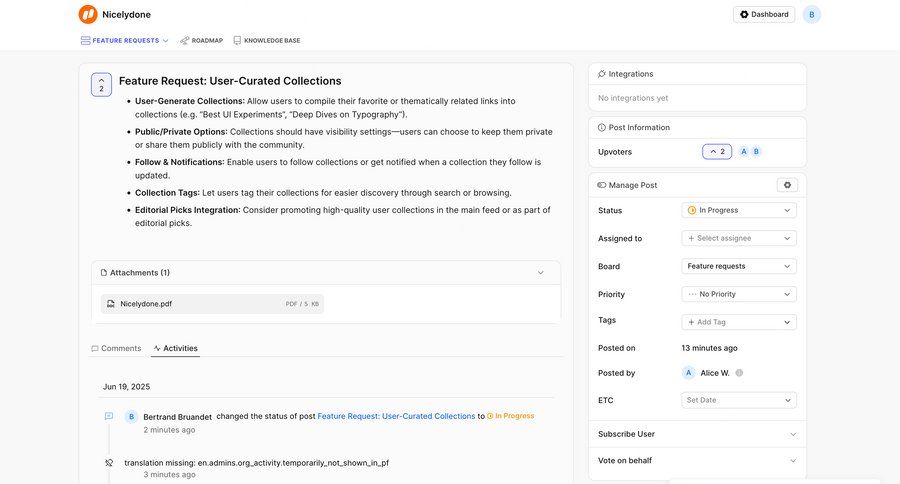The height and width of the screenshot is (484, 900).
Task: Click the post title 'Feature Request: User-Curated Collections'
Action: point(230,81)
